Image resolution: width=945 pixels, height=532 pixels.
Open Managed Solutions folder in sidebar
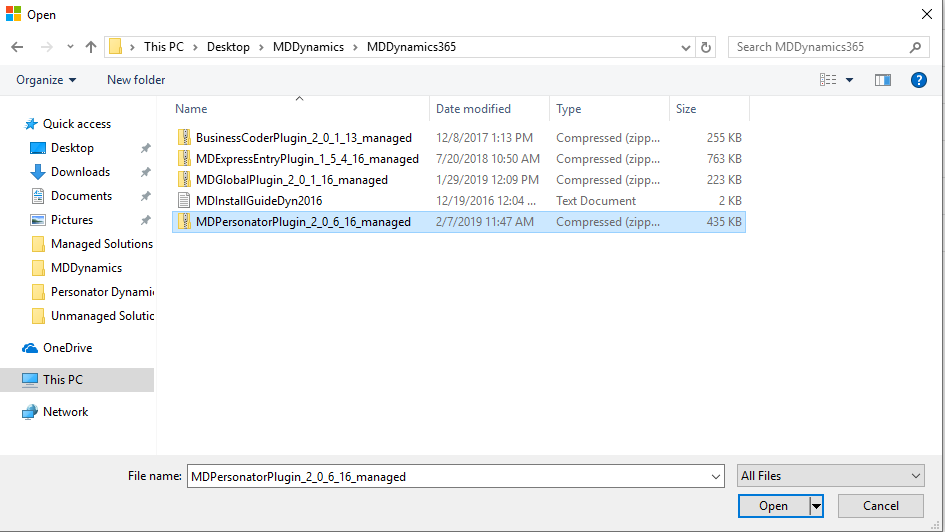click(102, 244)
